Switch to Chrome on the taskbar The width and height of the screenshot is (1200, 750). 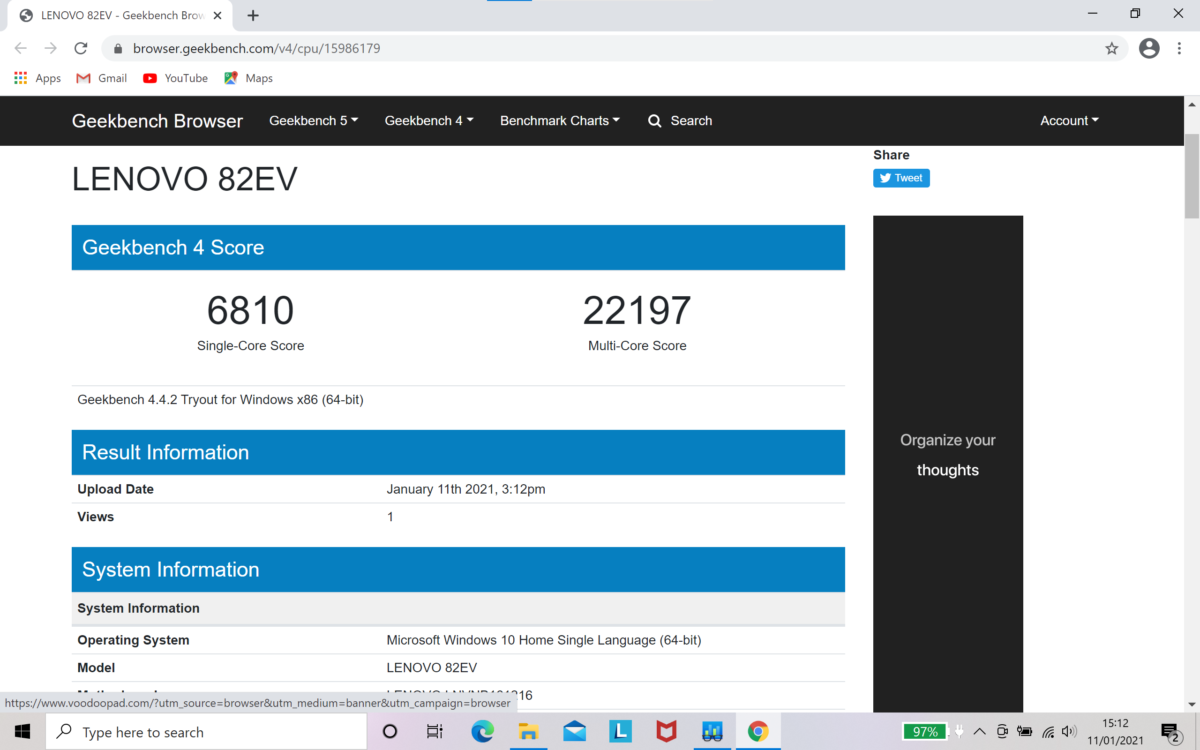pyautogui.click(x=758, y=732)
